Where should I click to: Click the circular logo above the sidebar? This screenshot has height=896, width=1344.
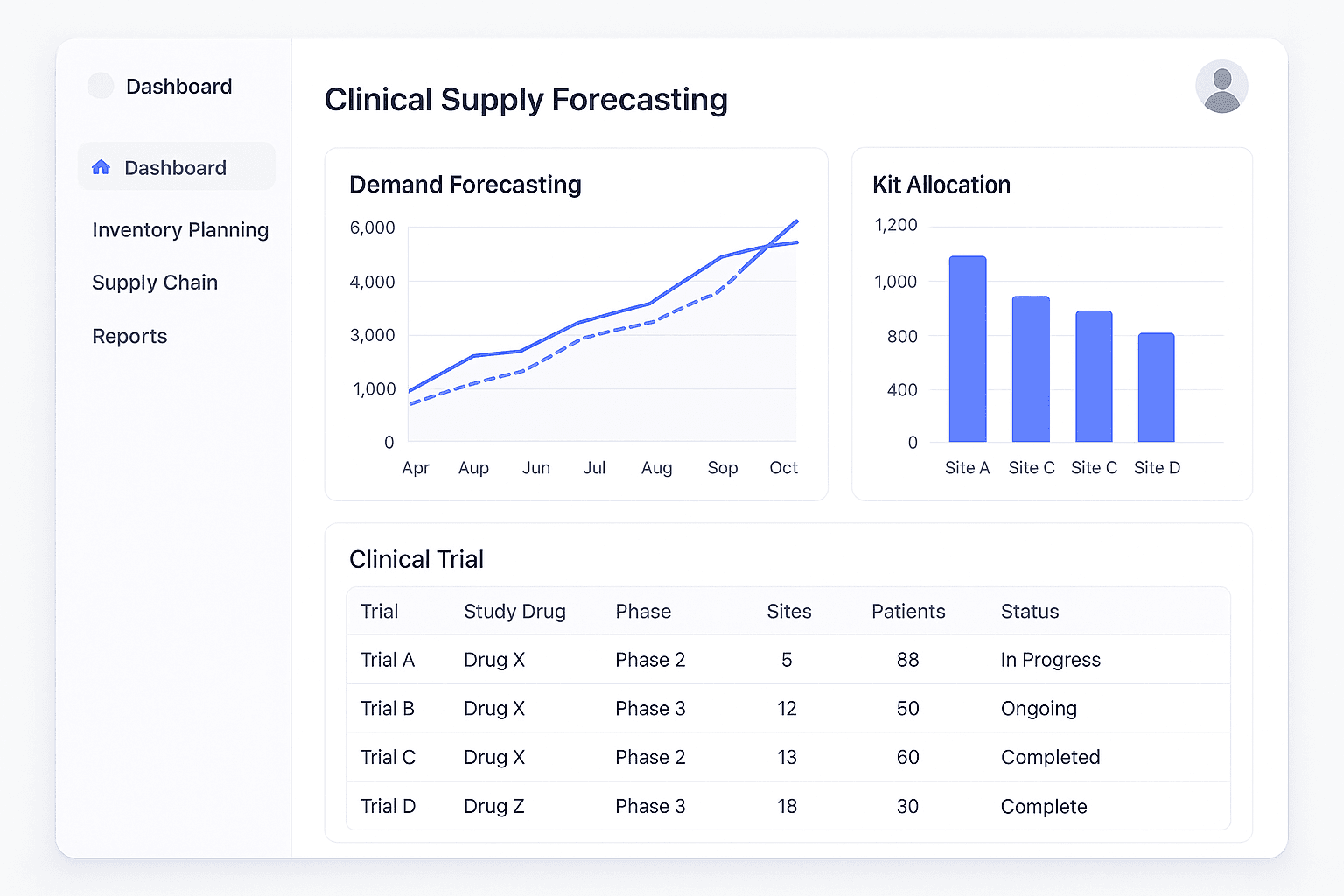pos(101,86)
